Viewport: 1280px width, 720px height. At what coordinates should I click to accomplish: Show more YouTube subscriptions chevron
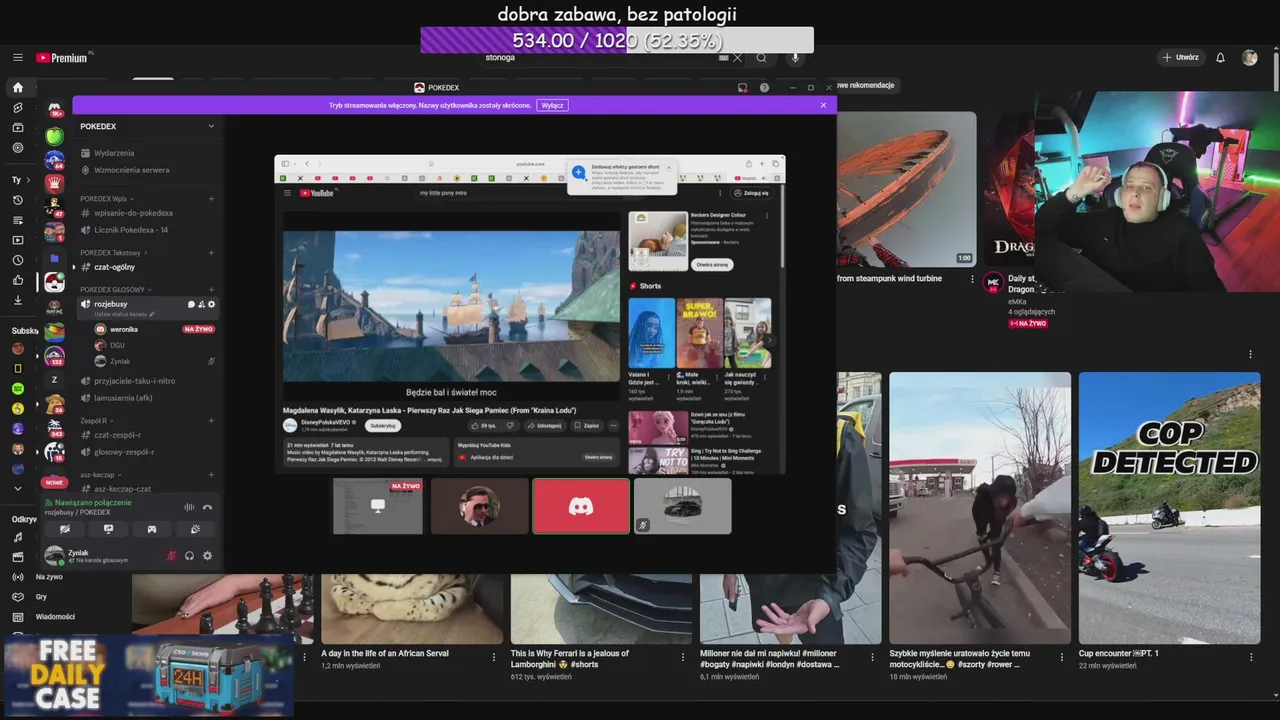pos(17,488)
